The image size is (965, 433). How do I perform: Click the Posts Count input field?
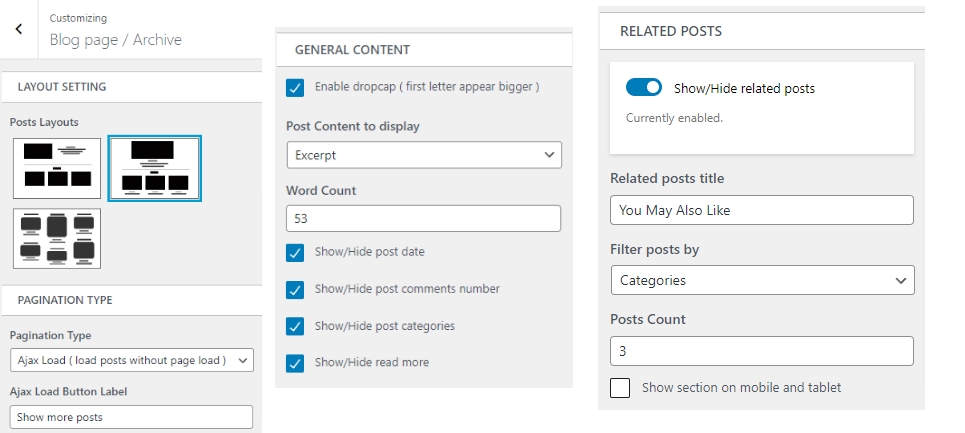tap(762, 351)
